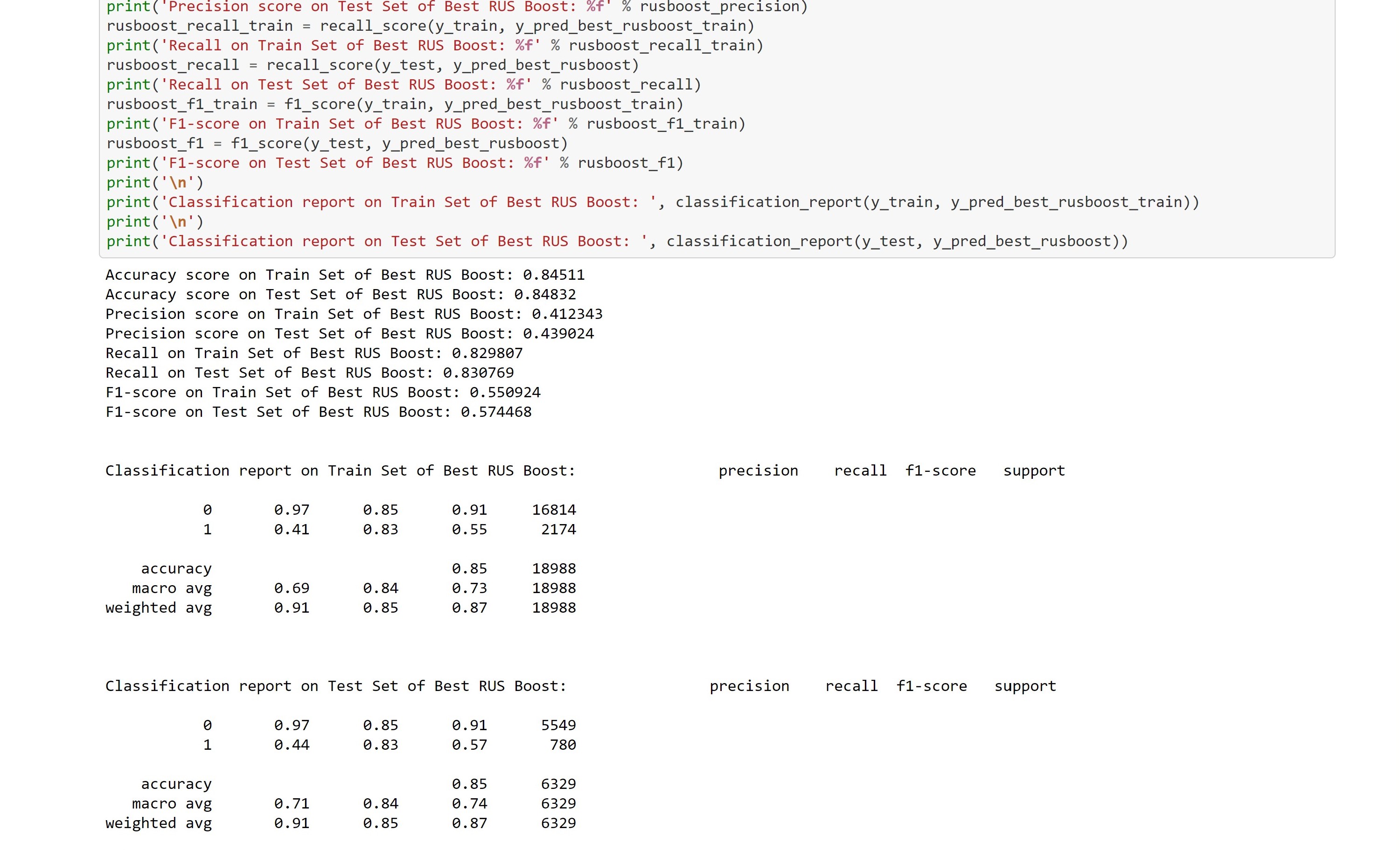Screen dimensions: 1400x850
Task: Click the test classification_report print statement
Action: tap(617, 242)
